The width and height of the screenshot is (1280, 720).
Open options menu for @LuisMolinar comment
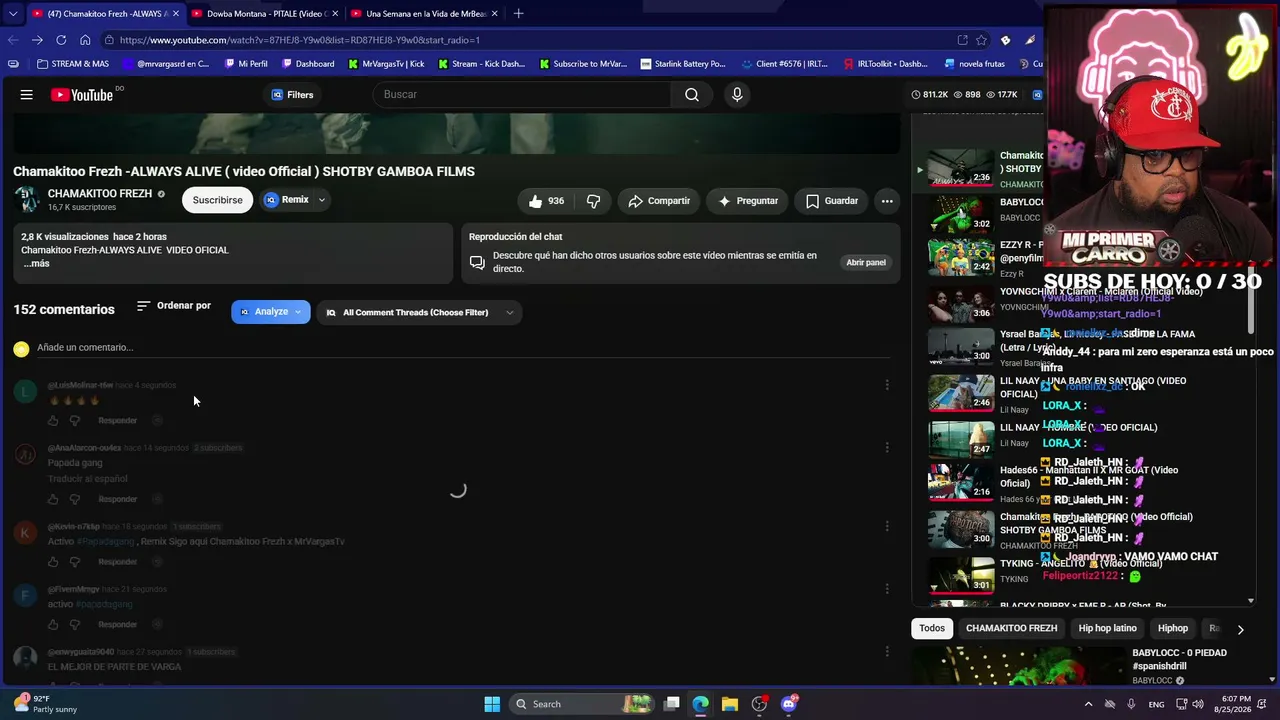887,385
